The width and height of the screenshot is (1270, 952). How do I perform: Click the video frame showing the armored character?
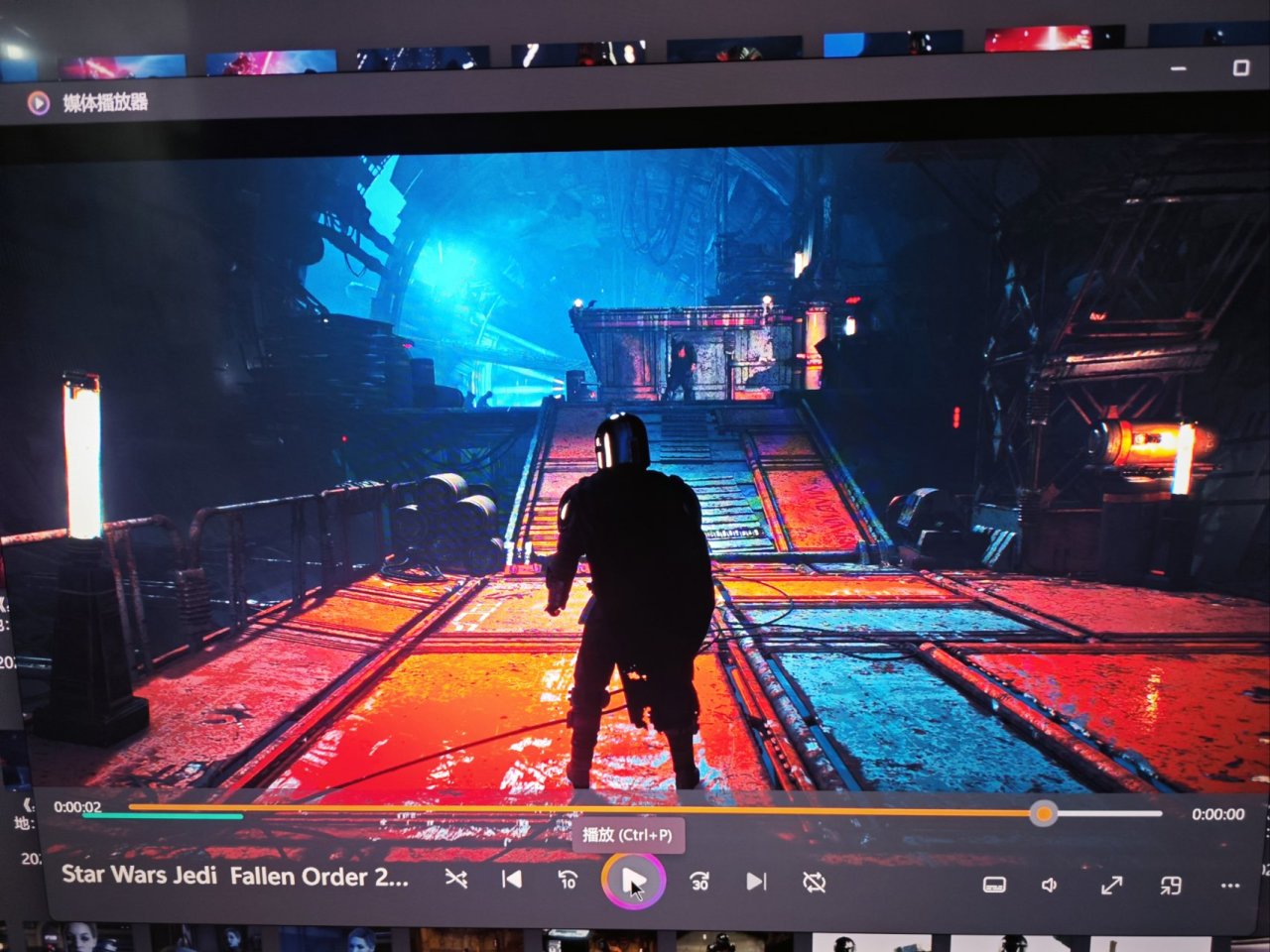pos(635,476)
